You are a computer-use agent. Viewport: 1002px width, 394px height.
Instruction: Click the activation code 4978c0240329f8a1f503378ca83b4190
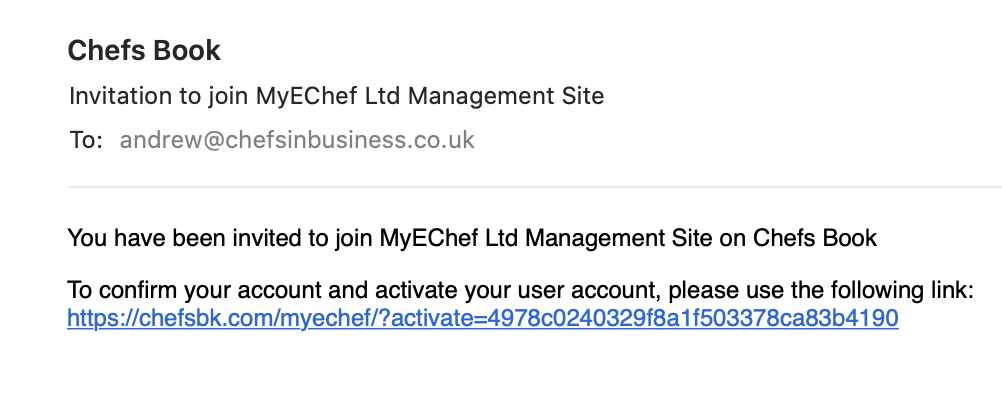click(693, 318)
